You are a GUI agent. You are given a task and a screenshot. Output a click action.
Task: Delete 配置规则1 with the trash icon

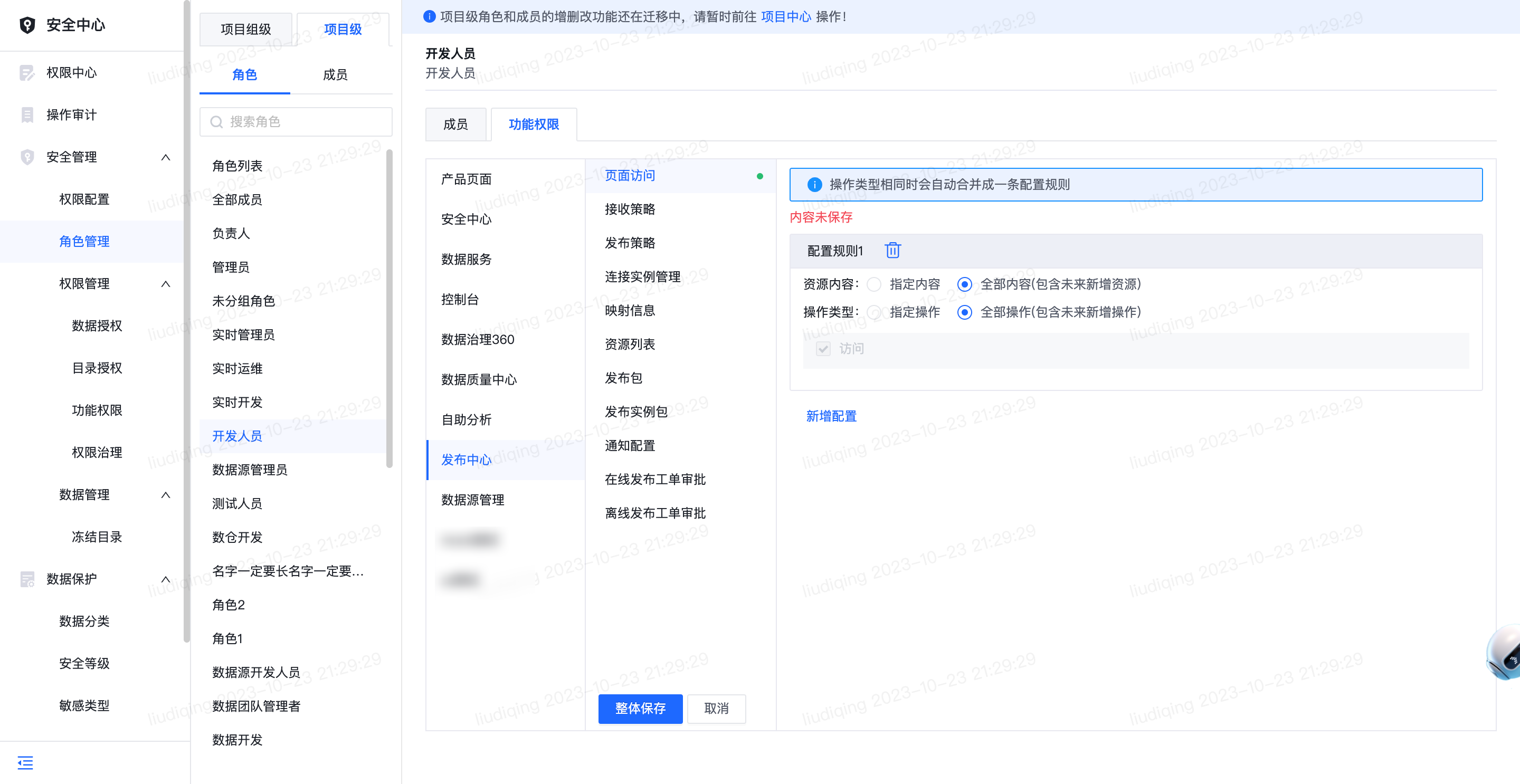892,251
